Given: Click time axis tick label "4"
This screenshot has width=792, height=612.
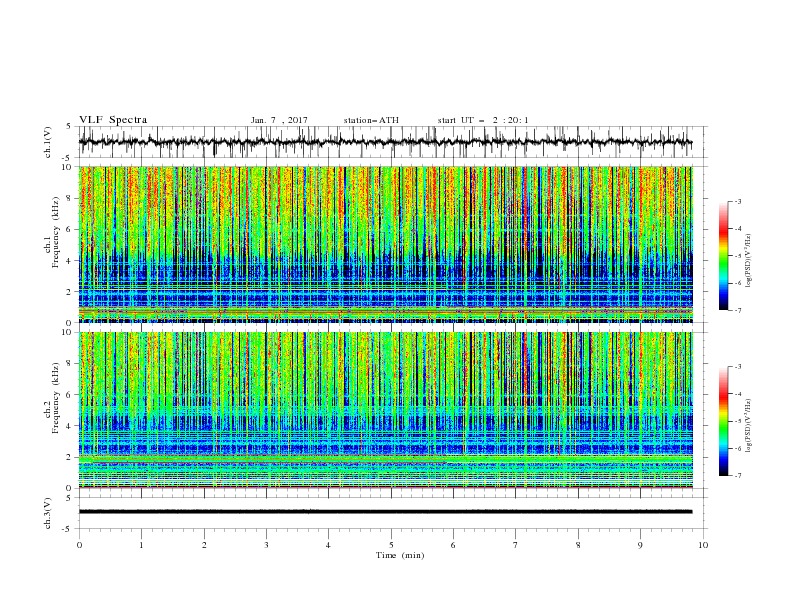Looking at the screenshot, I should click(328, 545).
